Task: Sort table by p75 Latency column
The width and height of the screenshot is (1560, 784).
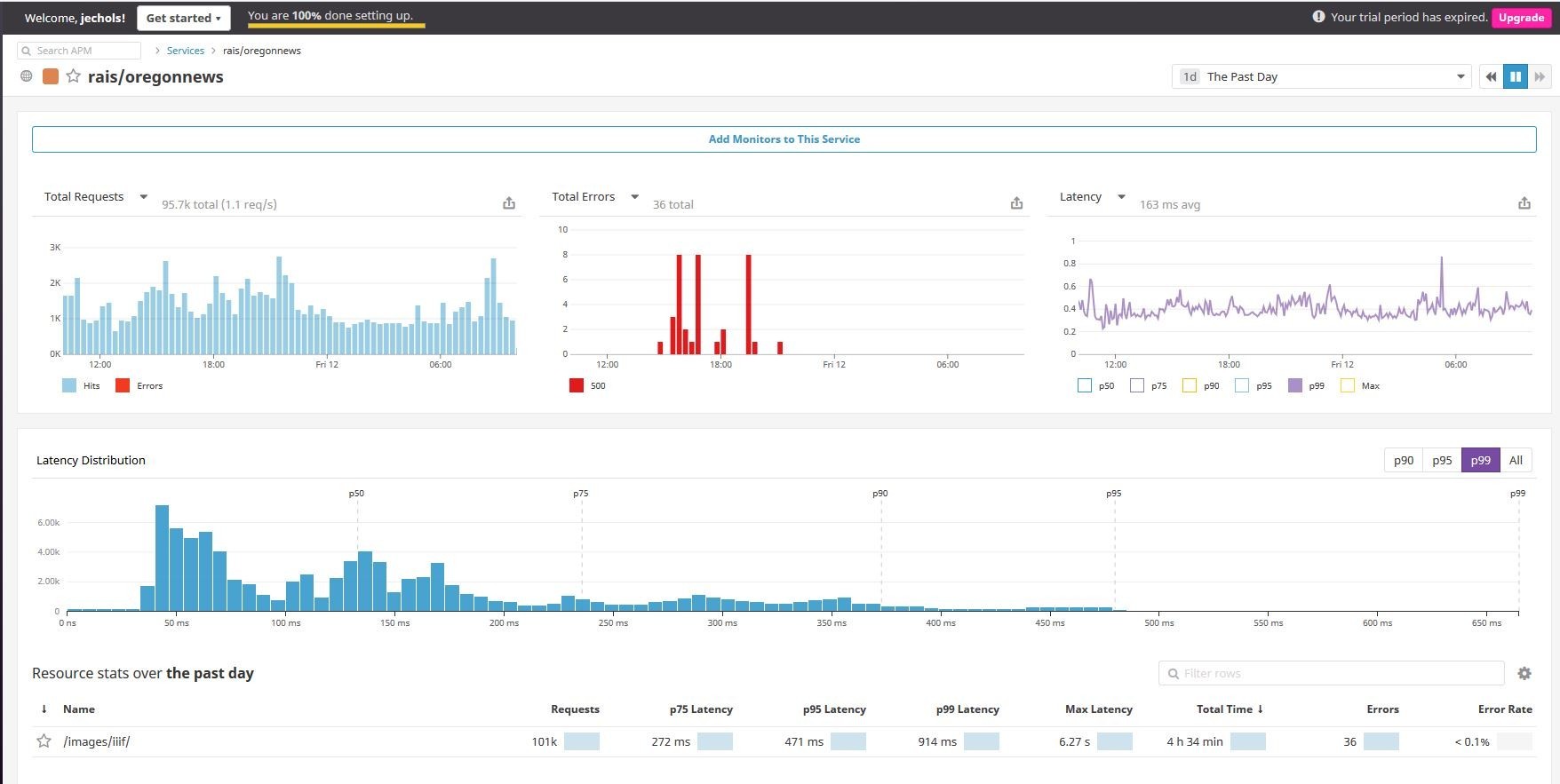Action: 701,709
